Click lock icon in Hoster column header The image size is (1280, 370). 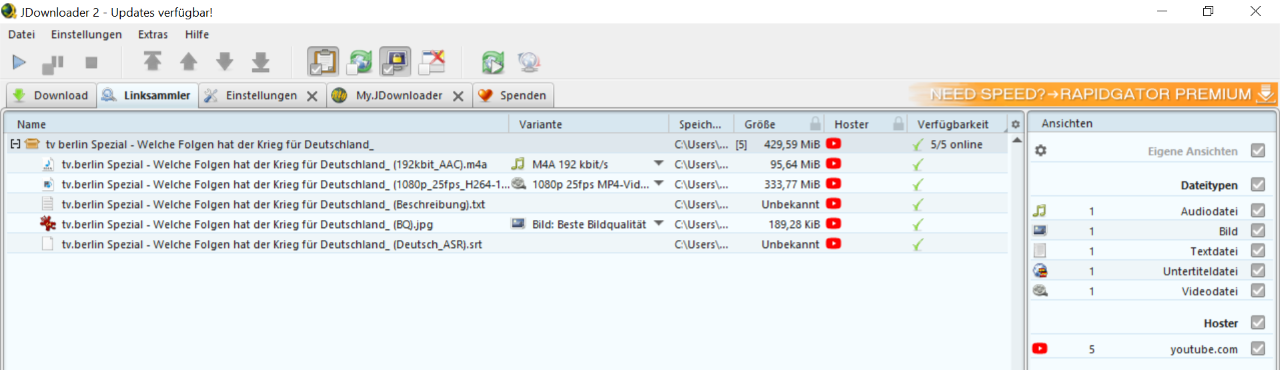tap(898, 124)
